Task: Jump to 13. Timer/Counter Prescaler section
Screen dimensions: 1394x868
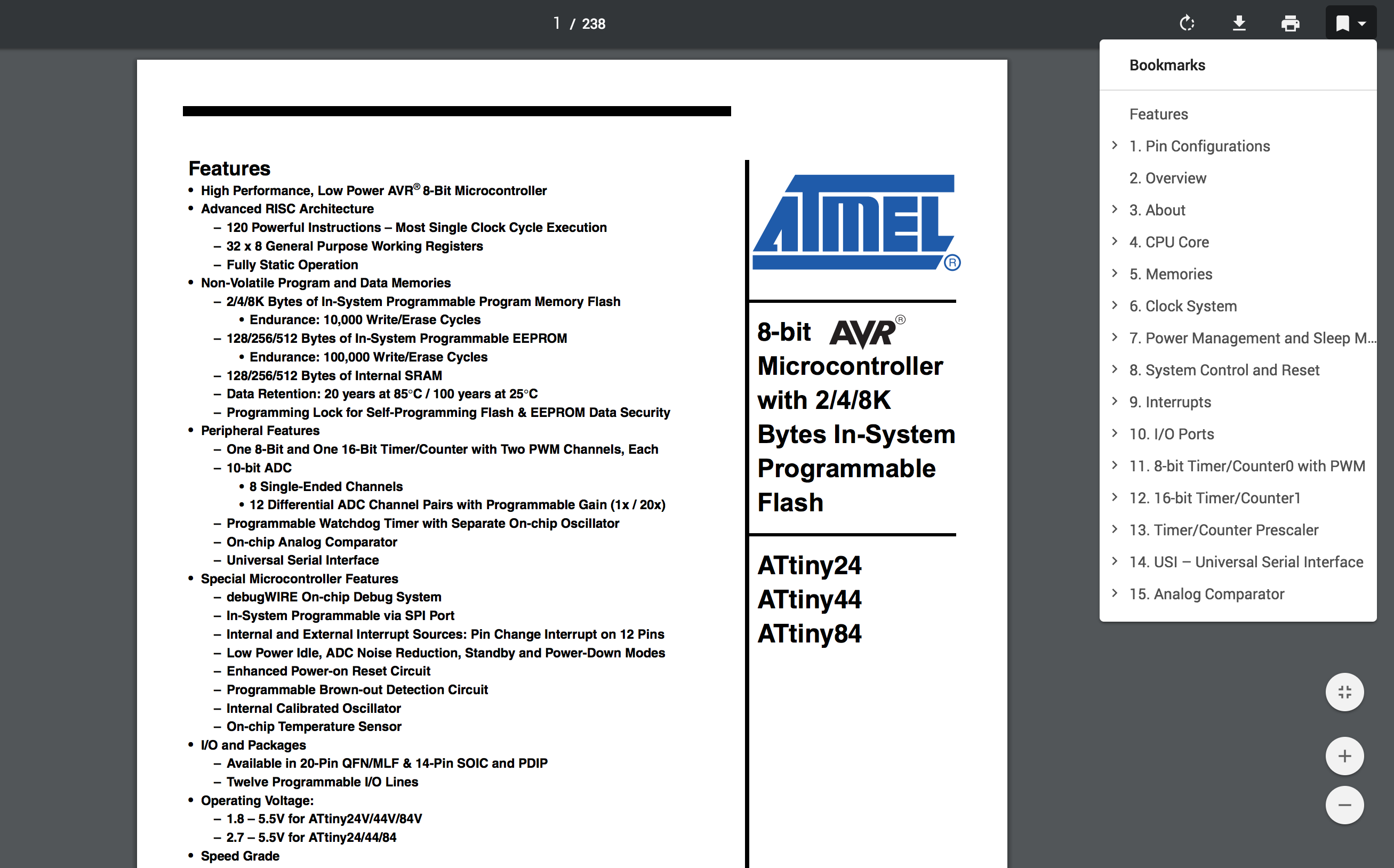Action: [1223, 531]
